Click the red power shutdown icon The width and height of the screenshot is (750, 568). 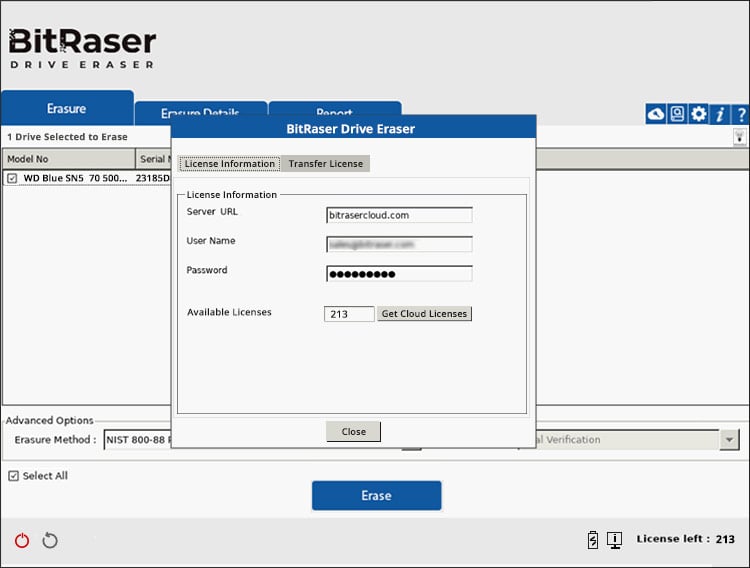pyautogui.click(x=22, y=540)
